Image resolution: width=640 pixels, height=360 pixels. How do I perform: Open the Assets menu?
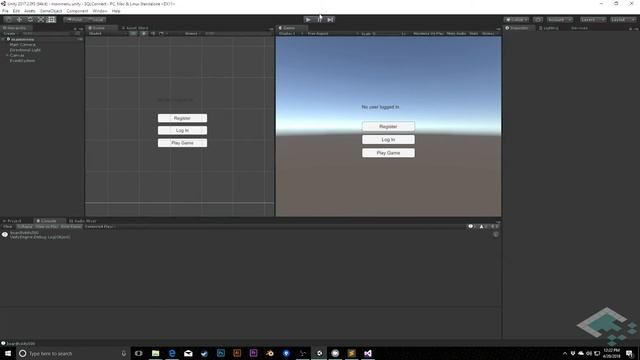coord(30,11)
